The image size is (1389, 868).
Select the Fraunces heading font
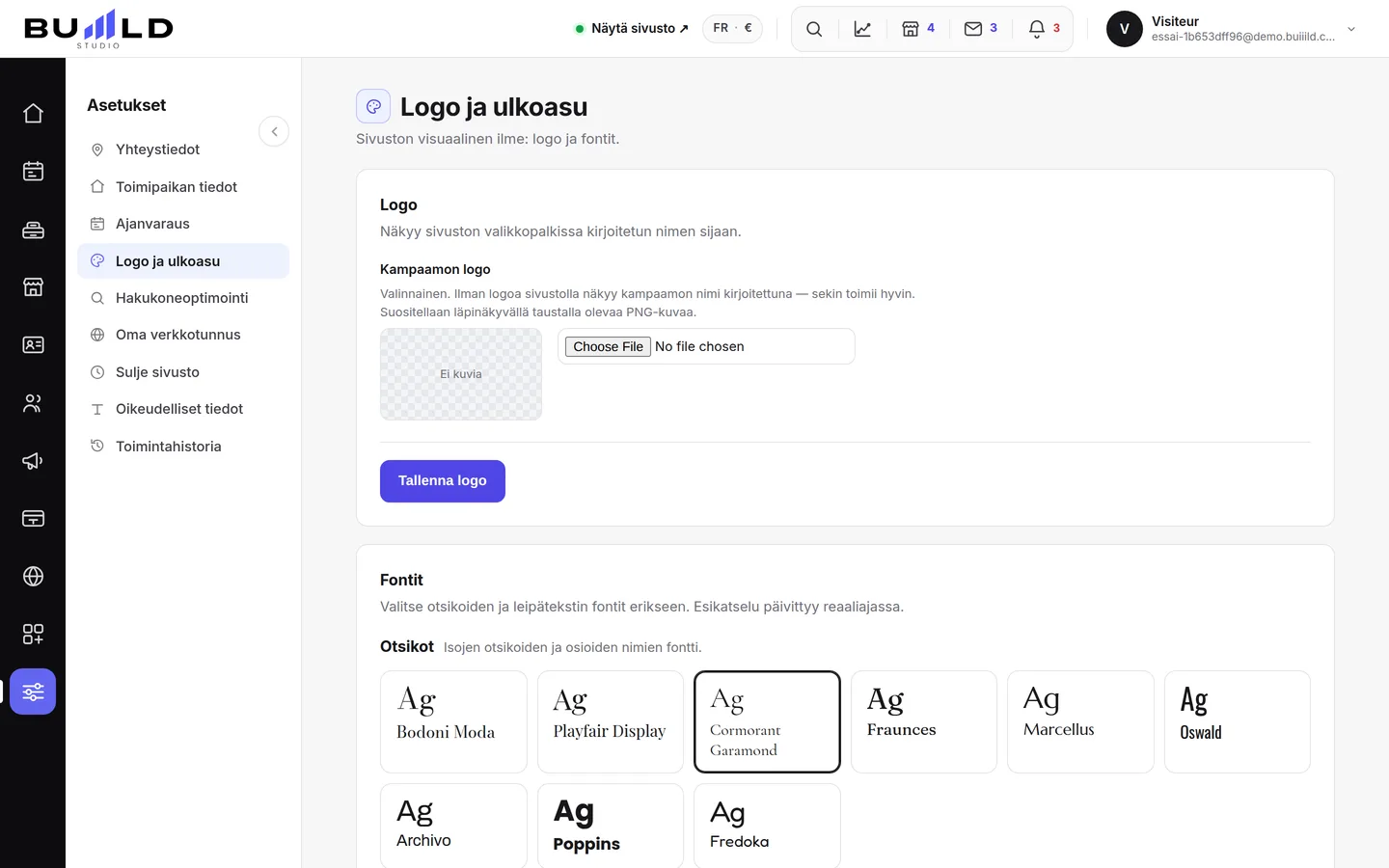coord(924,721)
